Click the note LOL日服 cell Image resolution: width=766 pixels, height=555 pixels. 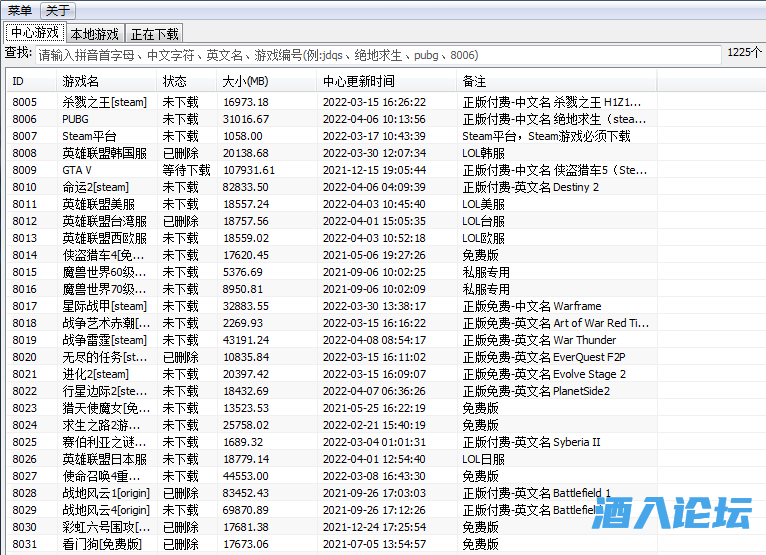[483, 459]
